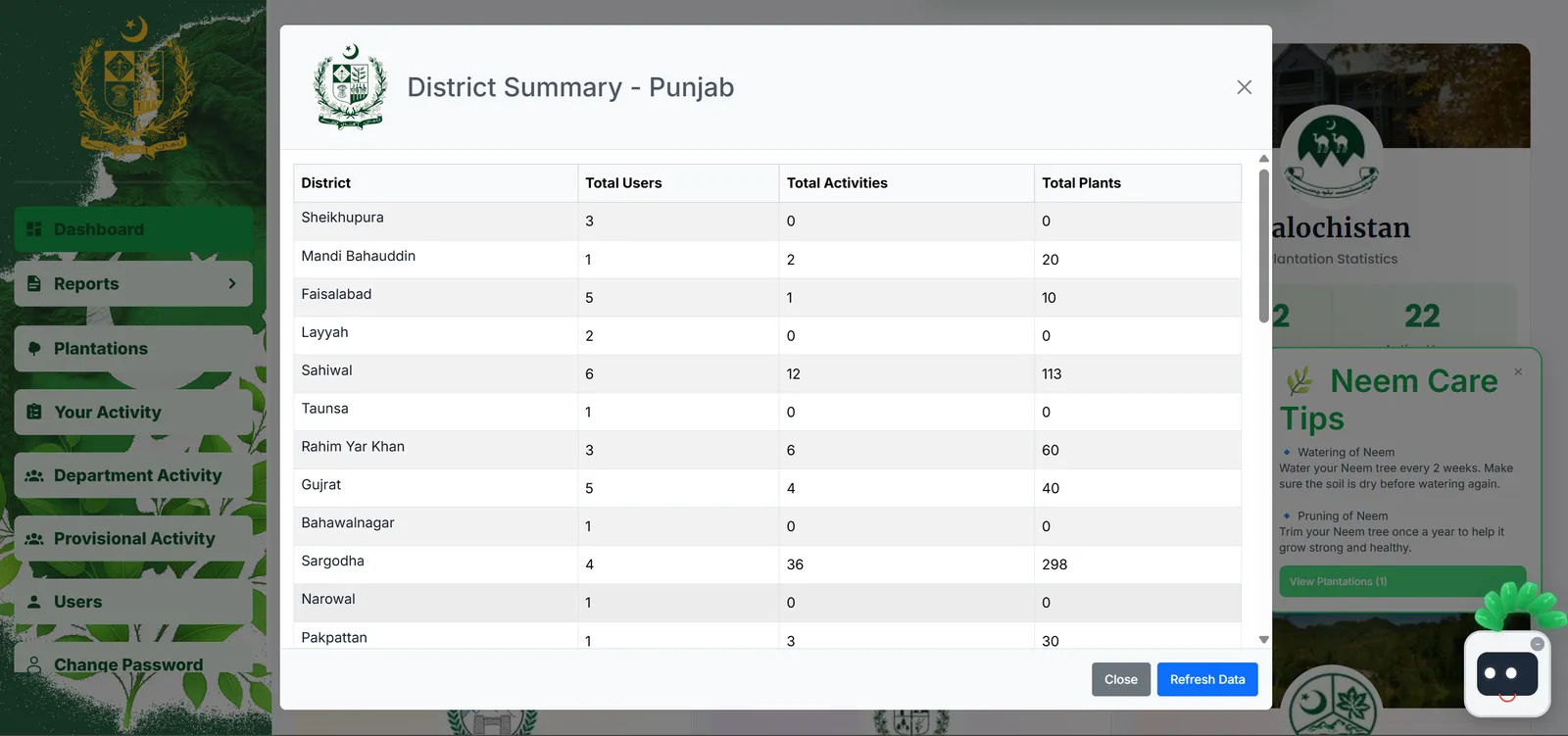The height and width of the screenshot is (736, 1568).
Task: Expand the Reports menu chevron
Action: coord(232,283)
